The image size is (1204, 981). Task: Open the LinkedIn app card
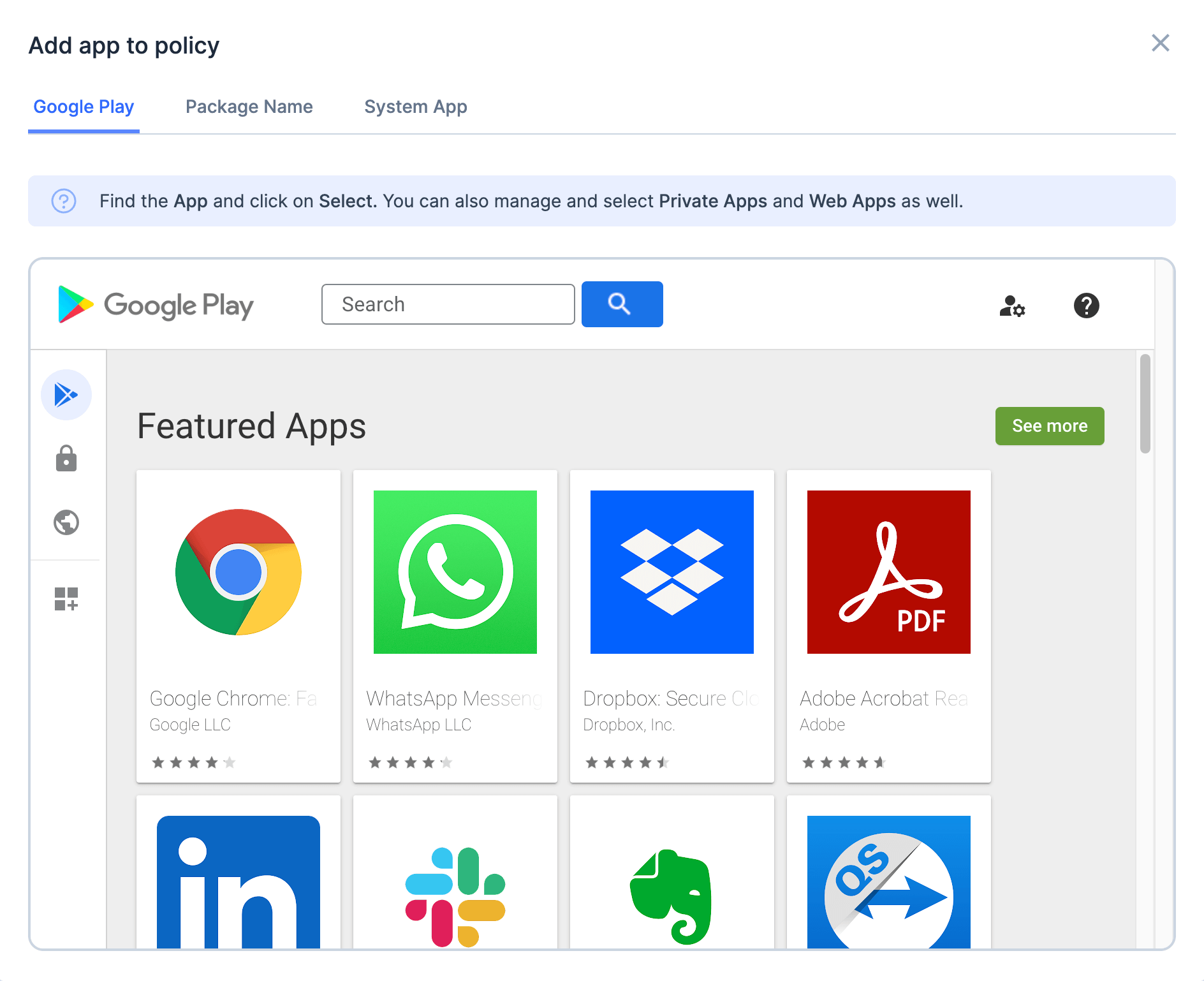pyautogui.click(x=239, y=872)
